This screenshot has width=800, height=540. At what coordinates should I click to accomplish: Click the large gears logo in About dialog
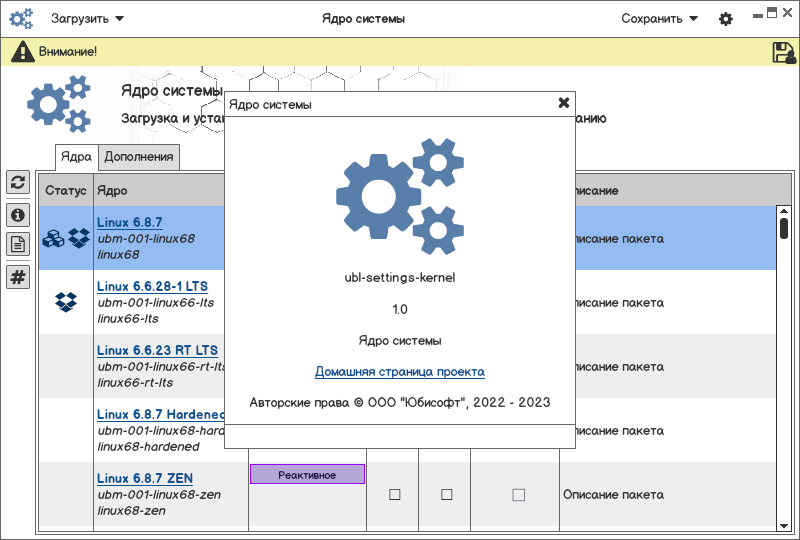pyautogui.click(x=399, y=196)
